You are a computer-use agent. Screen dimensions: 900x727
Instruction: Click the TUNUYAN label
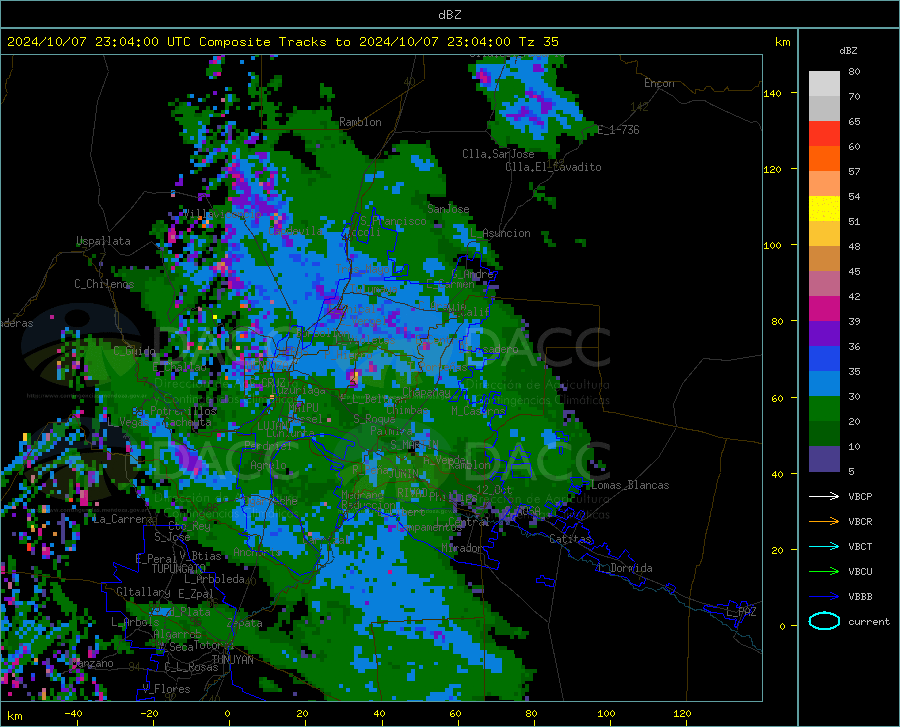(232, 660)
